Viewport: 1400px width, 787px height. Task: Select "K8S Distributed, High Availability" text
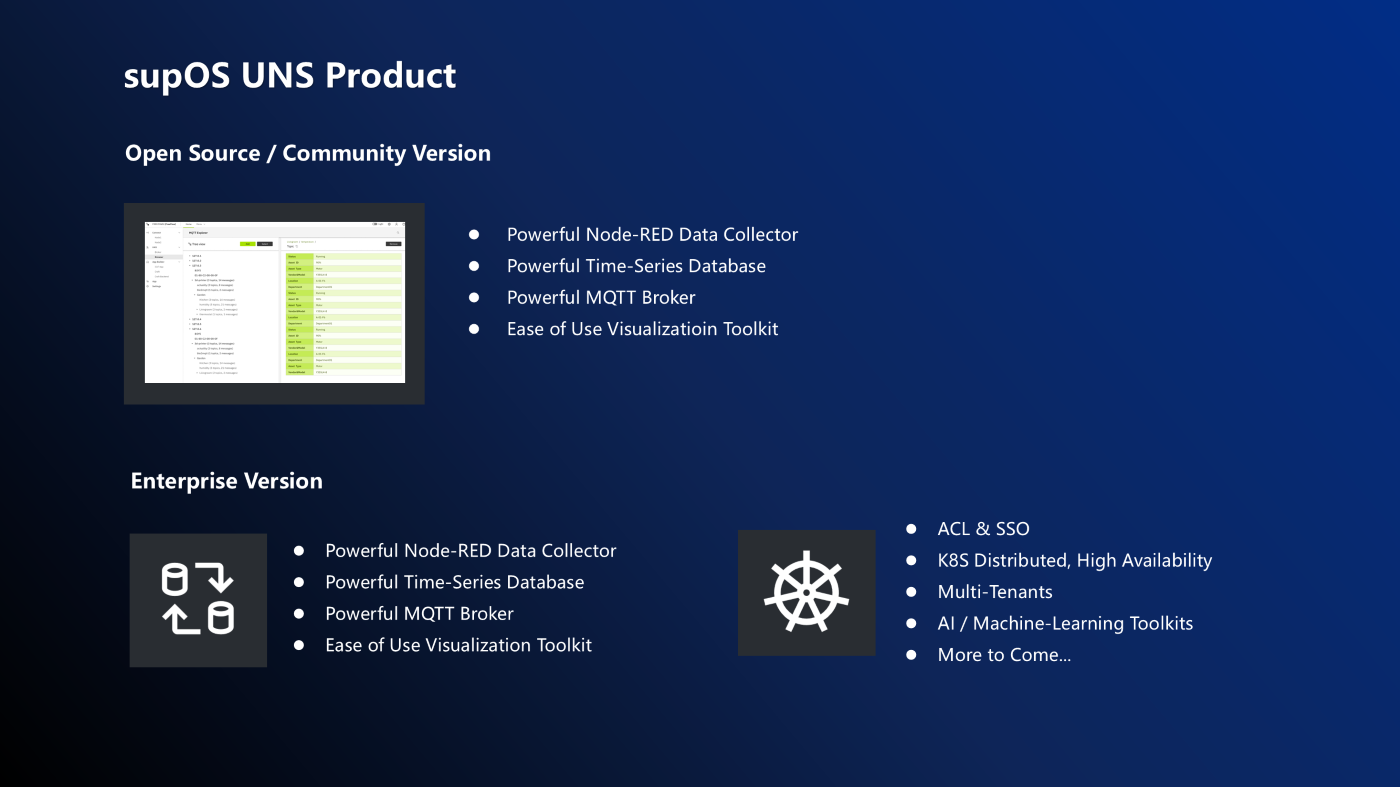[1074, 560]
